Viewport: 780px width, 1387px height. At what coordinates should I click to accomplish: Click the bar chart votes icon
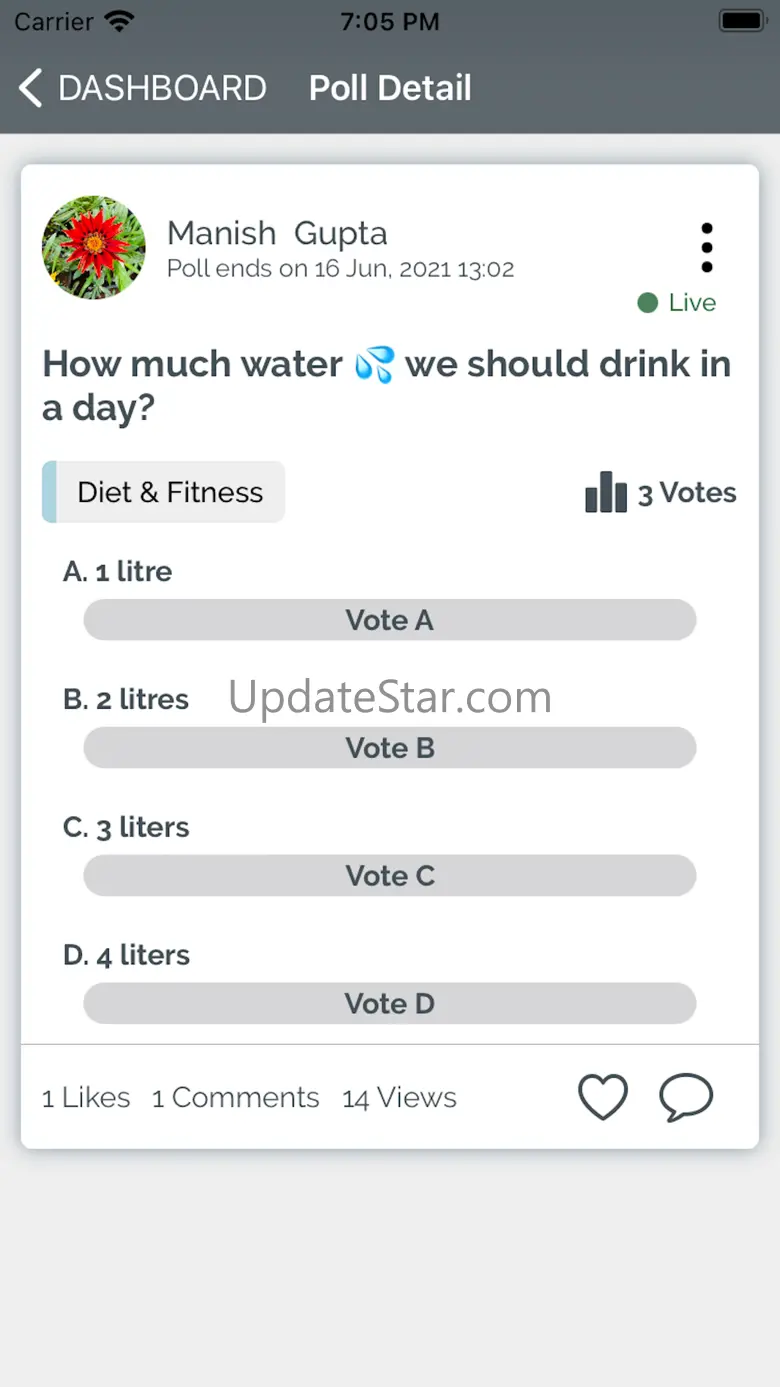point(606,492)
